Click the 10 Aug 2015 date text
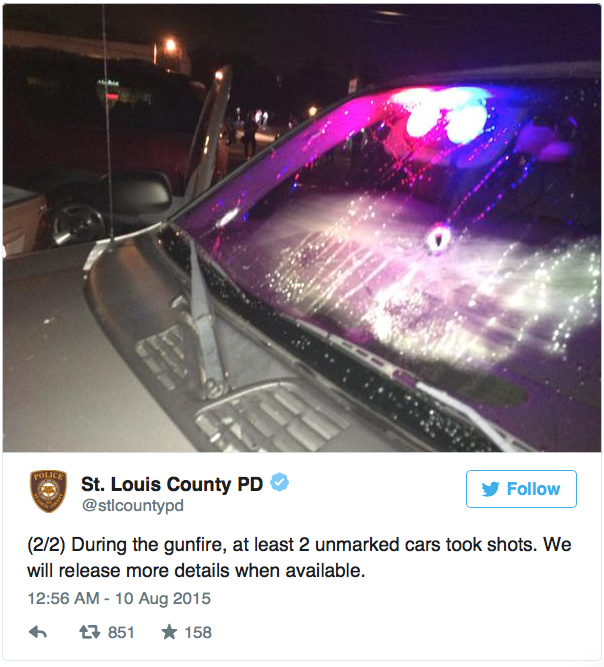The height and width of the screenshot is (667, 604). pyautogui.click(x=163, y=598)
